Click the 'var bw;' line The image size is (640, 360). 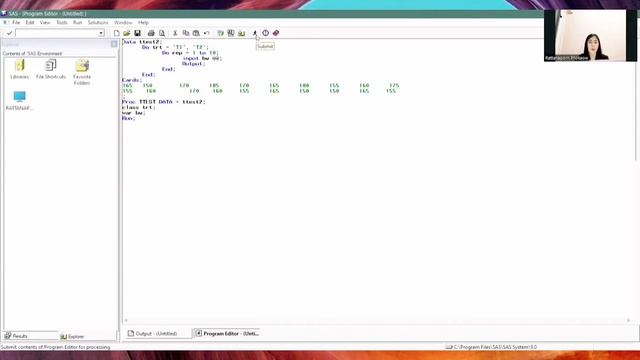(x=133, y=113)
